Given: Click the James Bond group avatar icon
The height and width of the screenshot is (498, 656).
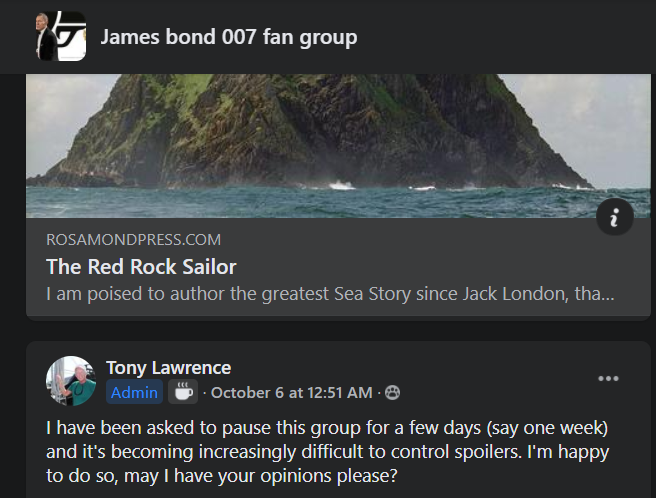Looking at the screenshot, I should coord(56,37).
